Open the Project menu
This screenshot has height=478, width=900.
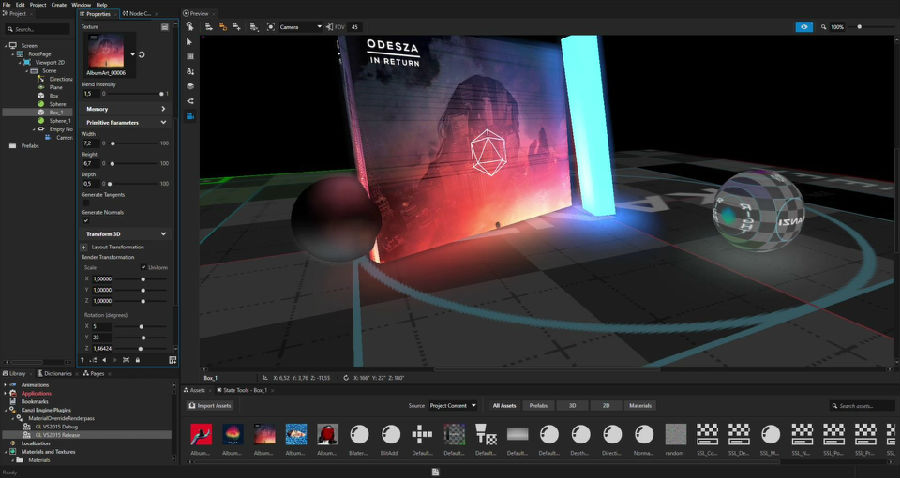point(38,5)
